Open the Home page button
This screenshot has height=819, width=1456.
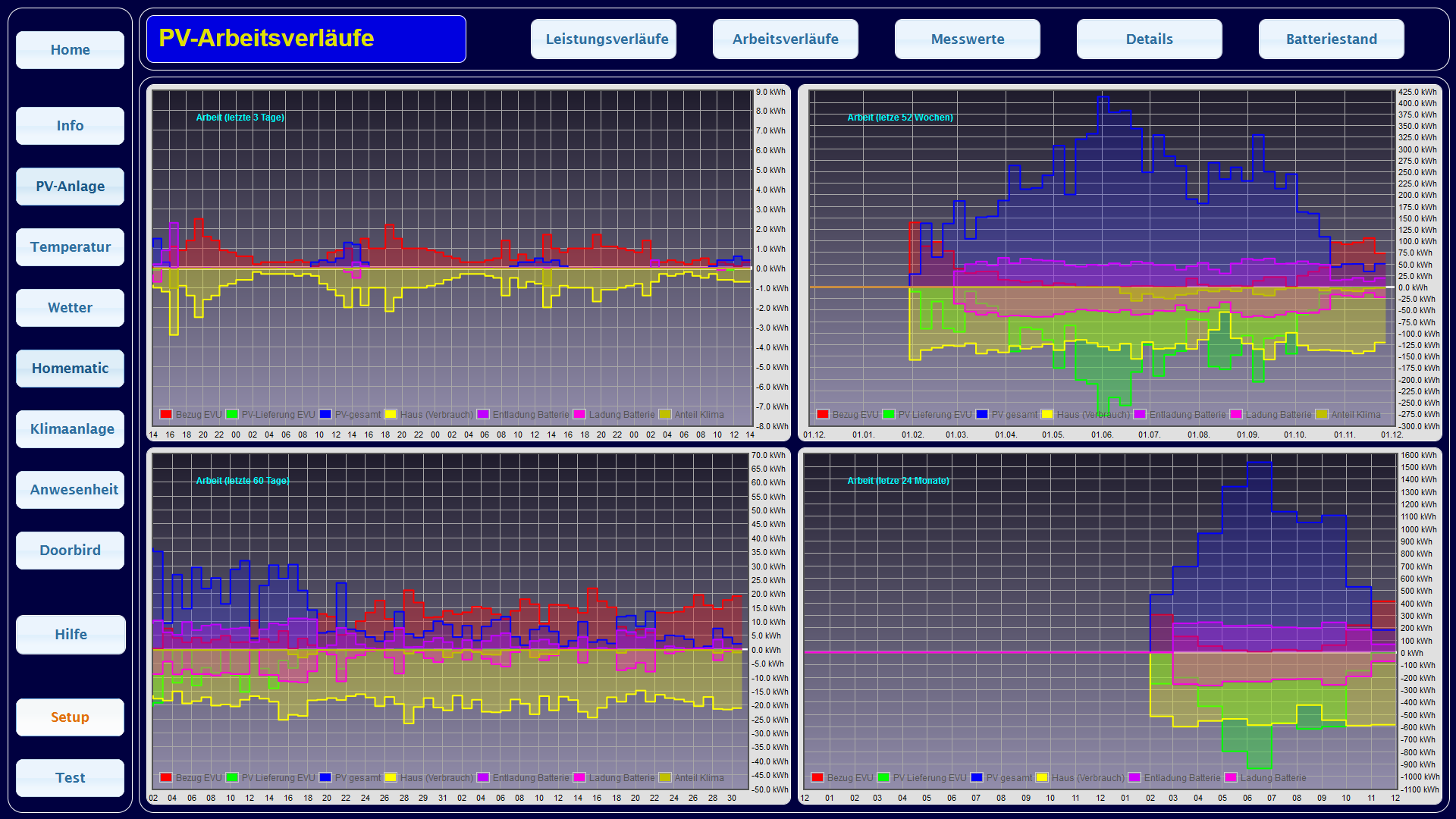pyautogui.click(x=70, y=50)
